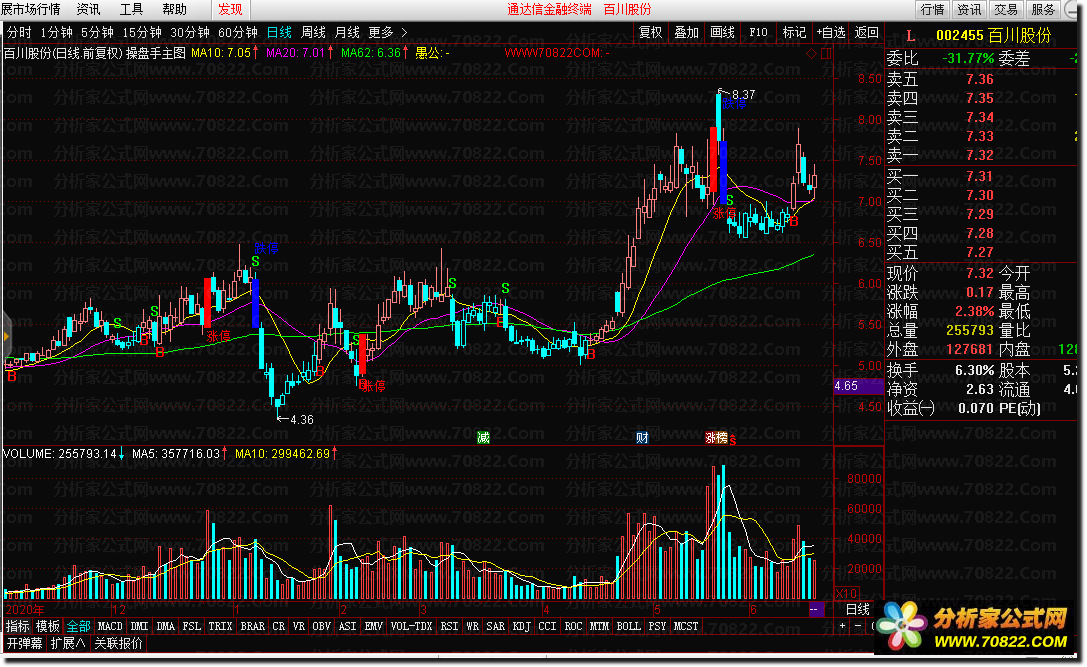Switch to 15分钟 period
The image size is (1087, 667).
pos(142,33)
